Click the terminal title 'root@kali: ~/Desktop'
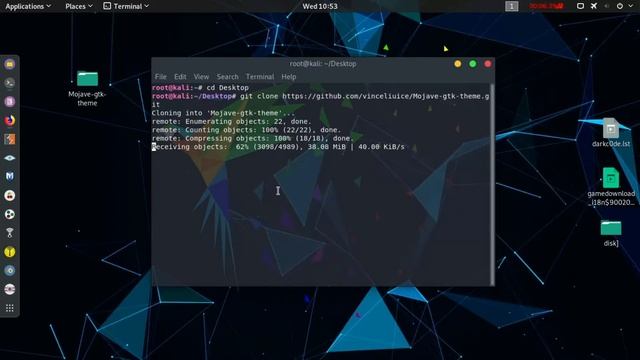 click(323, 64)
